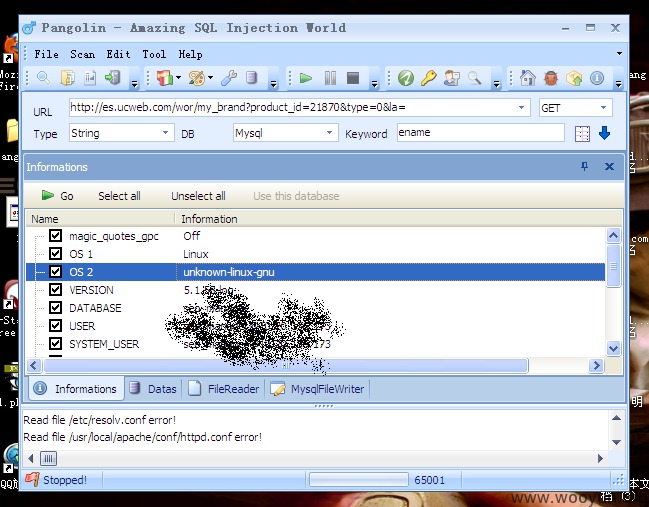649x507 pixels.
Task: Click the magnifier scan icon in toolbar
Action: pyautogui.click(x=43, y=78)
